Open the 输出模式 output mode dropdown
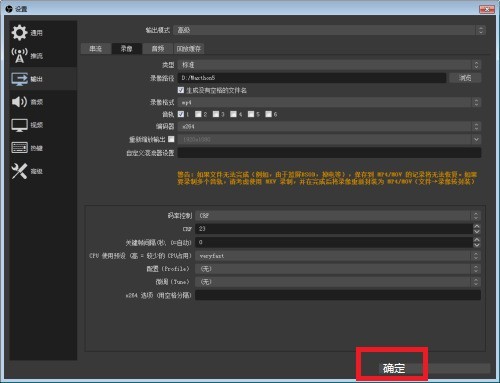 pos(329,30)
